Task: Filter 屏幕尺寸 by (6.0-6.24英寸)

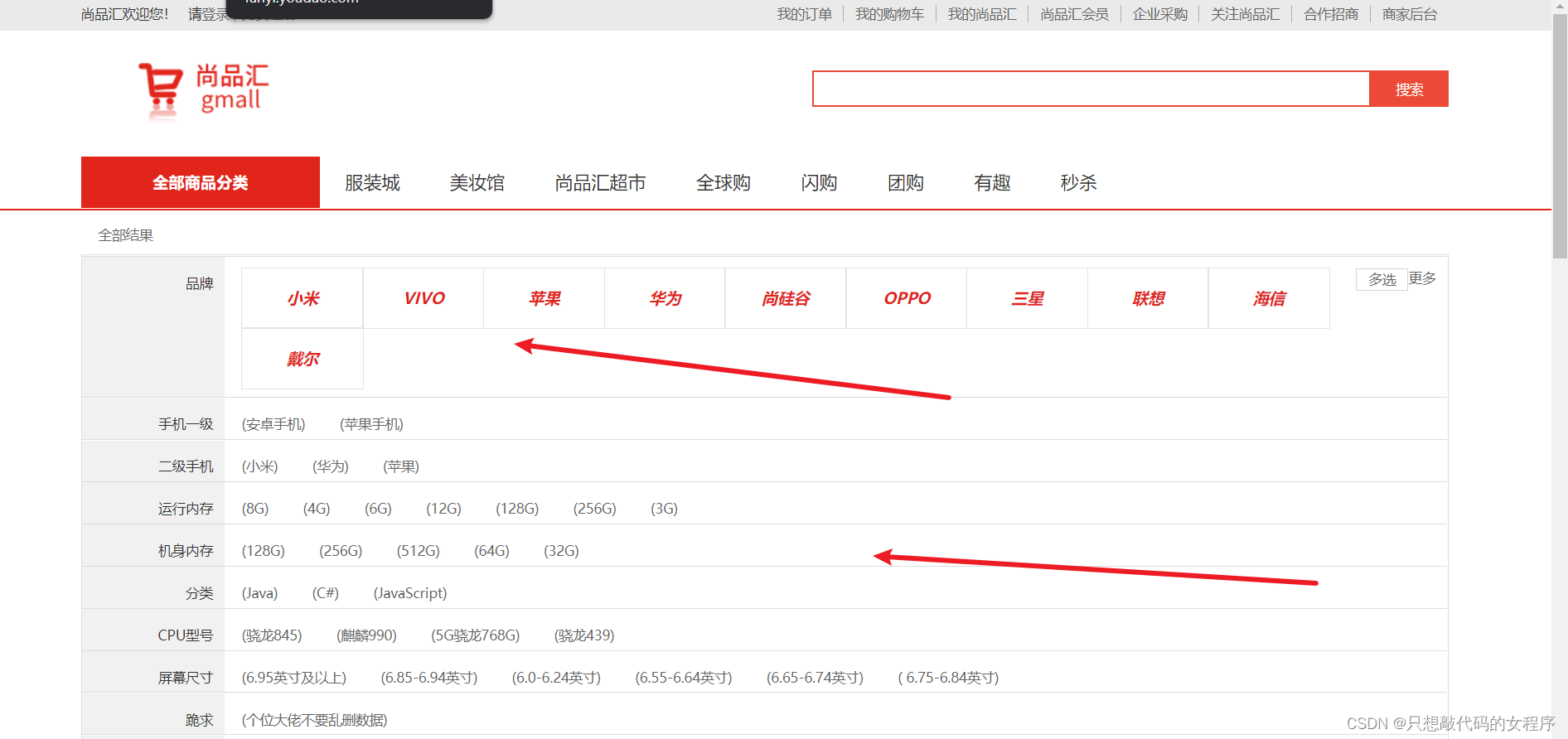Action: point(556,678)
